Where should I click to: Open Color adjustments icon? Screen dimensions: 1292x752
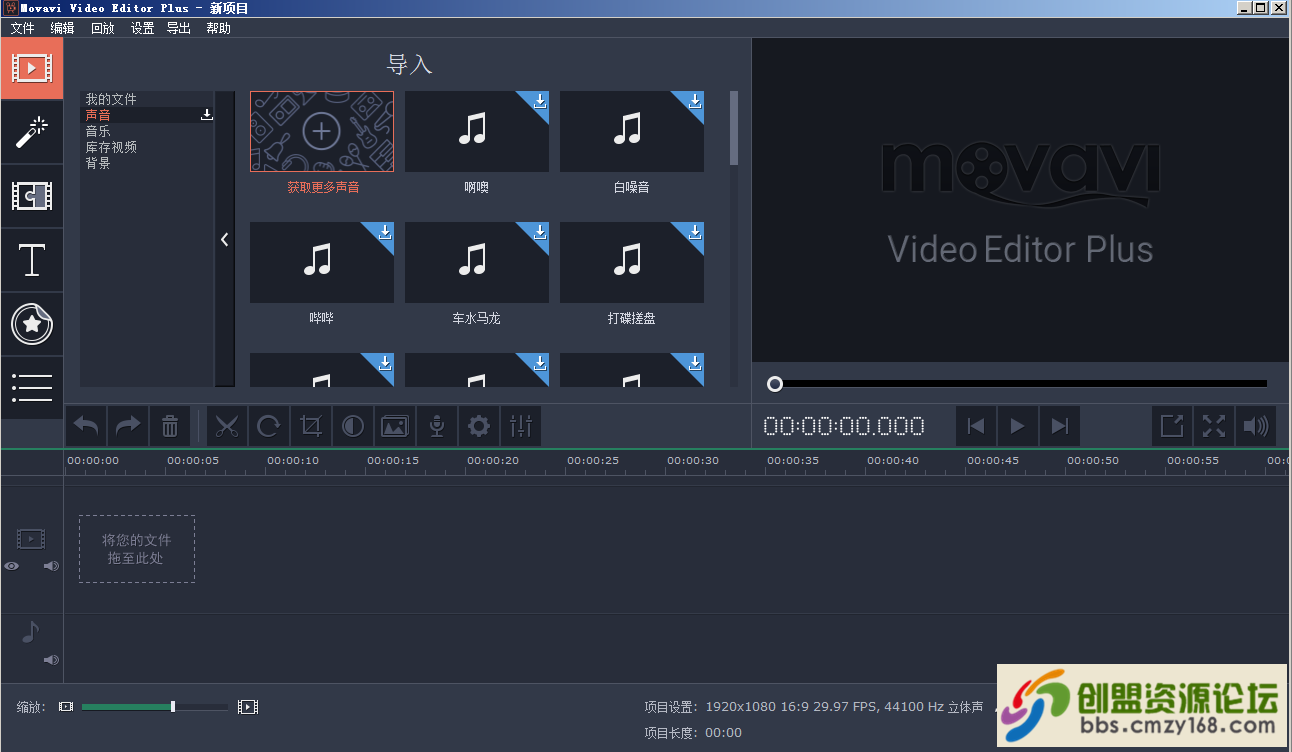(353, 426)
